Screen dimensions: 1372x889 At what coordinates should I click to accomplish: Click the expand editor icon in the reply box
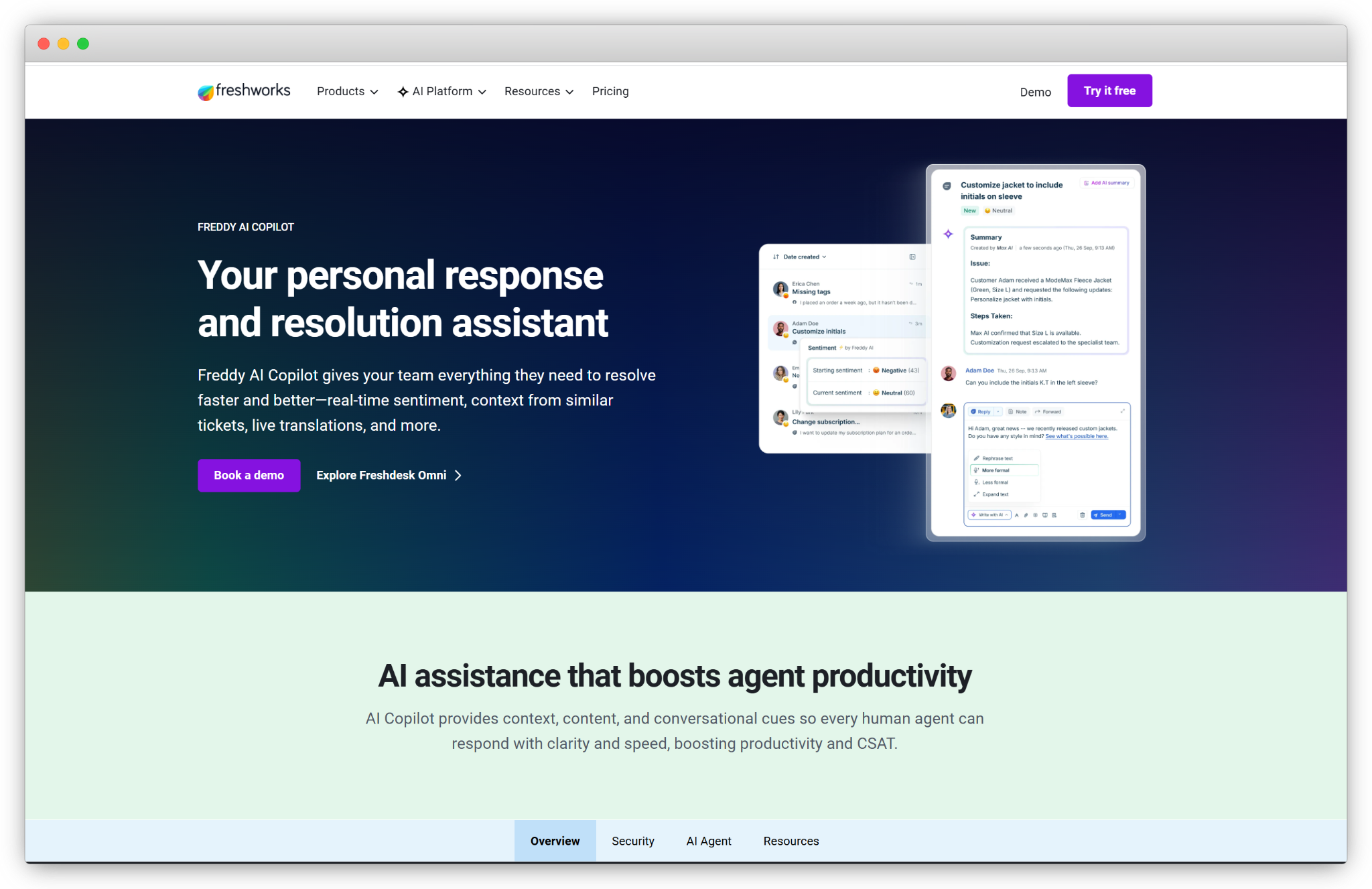tap(1122, 411)
